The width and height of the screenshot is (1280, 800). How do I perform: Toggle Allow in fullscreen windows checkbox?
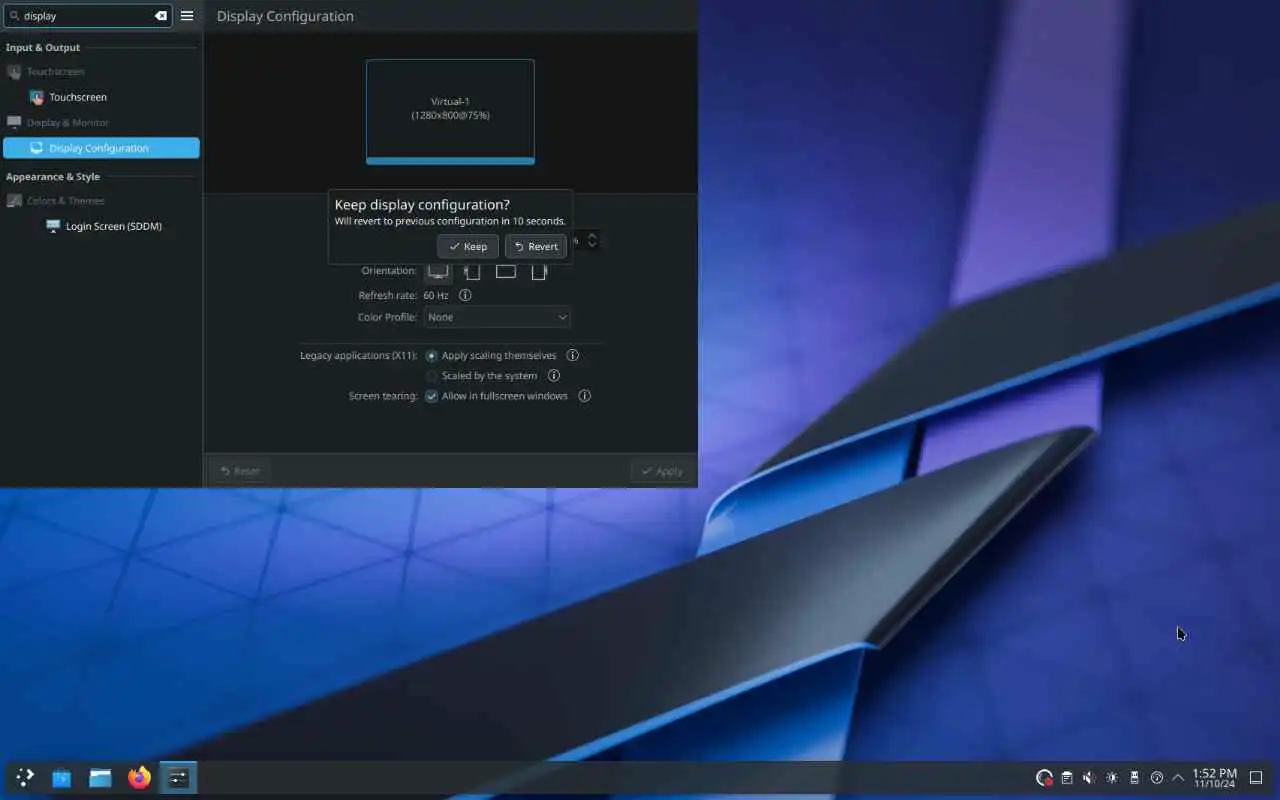tap(497, 396)
